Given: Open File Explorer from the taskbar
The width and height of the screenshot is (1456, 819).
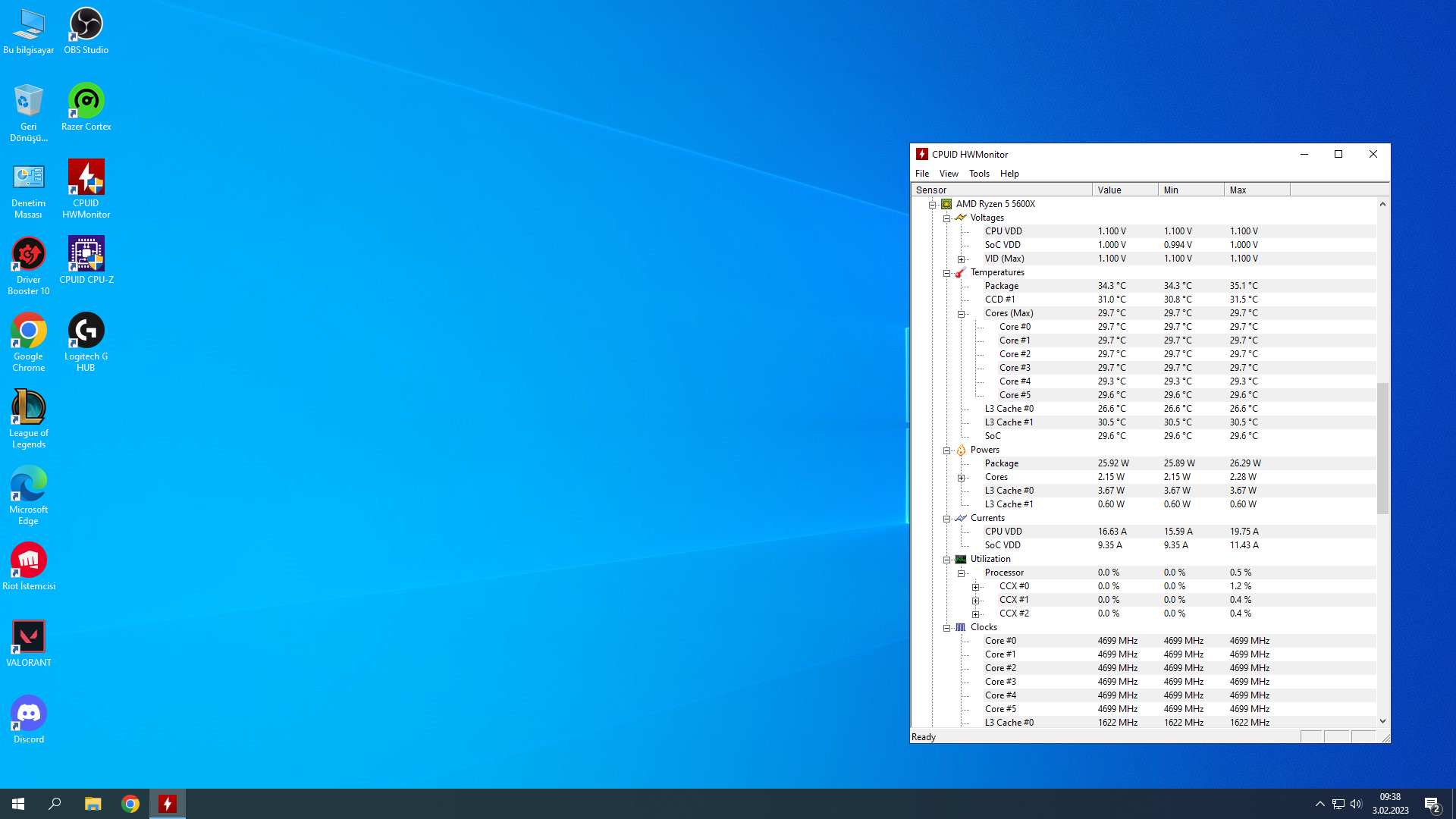Looking at the screenshot, I should [x=93, y=804].
